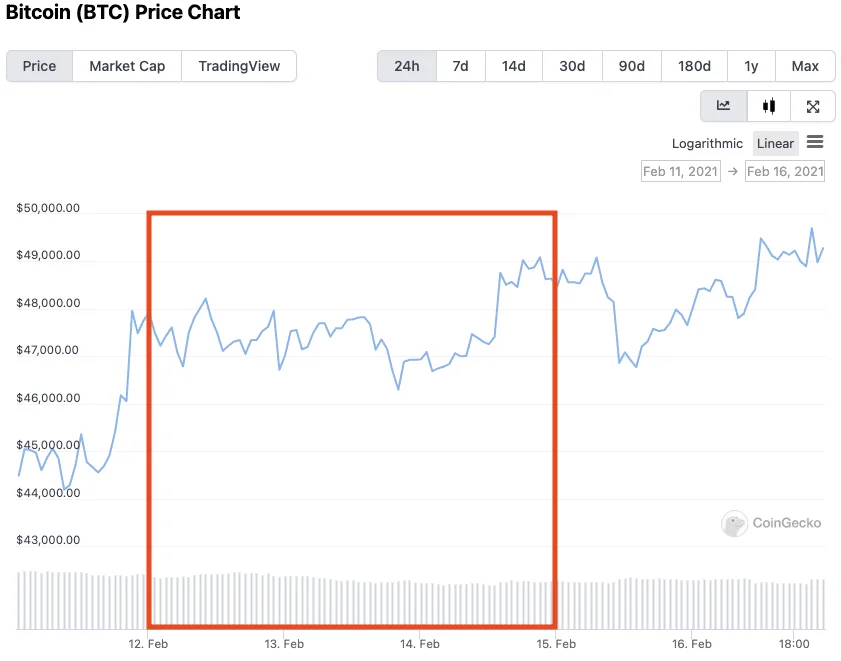Screen dimensions: 841x661
Task: Edit the Feb 11, 2021 start date
Action: pos(680,171)
